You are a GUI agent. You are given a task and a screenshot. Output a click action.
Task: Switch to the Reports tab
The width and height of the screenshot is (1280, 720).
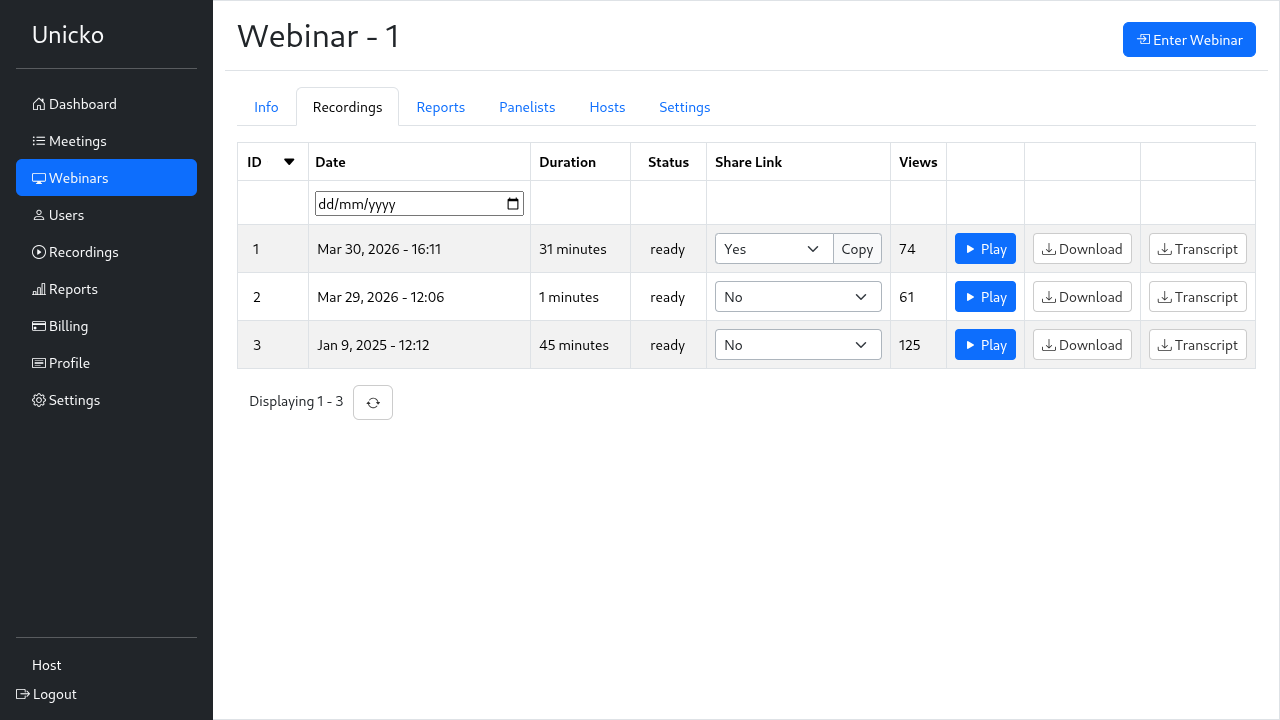pyautogui.click(x=441, y=107)
